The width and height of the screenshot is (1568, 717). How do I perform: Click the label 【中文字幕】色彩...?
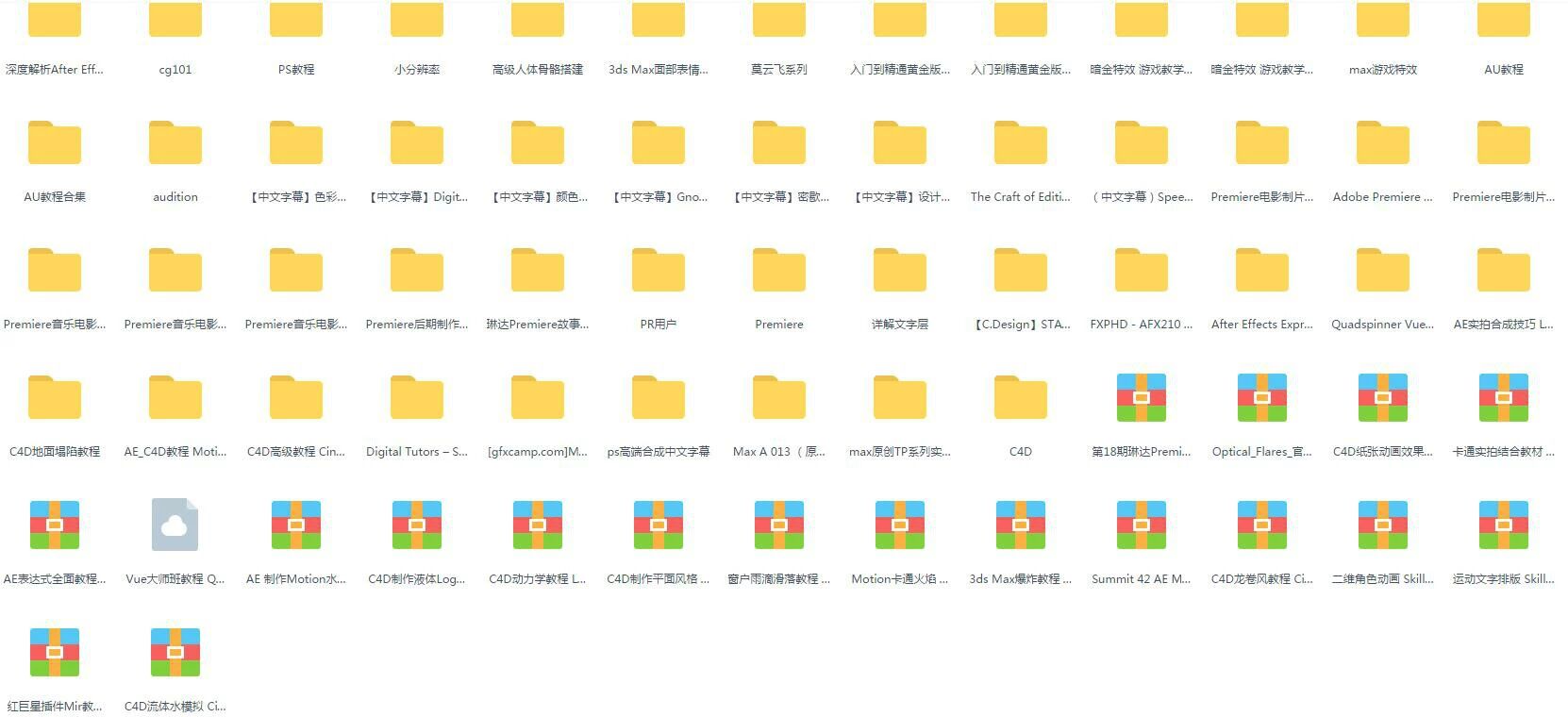(x=296, y=196)
